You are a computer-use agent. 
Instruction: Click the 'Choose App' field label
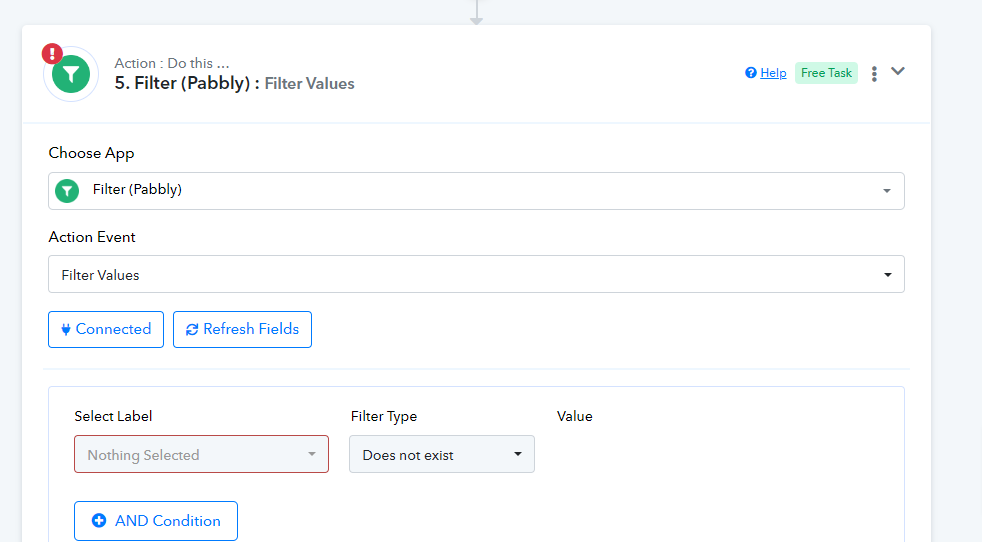pos(91,154)
